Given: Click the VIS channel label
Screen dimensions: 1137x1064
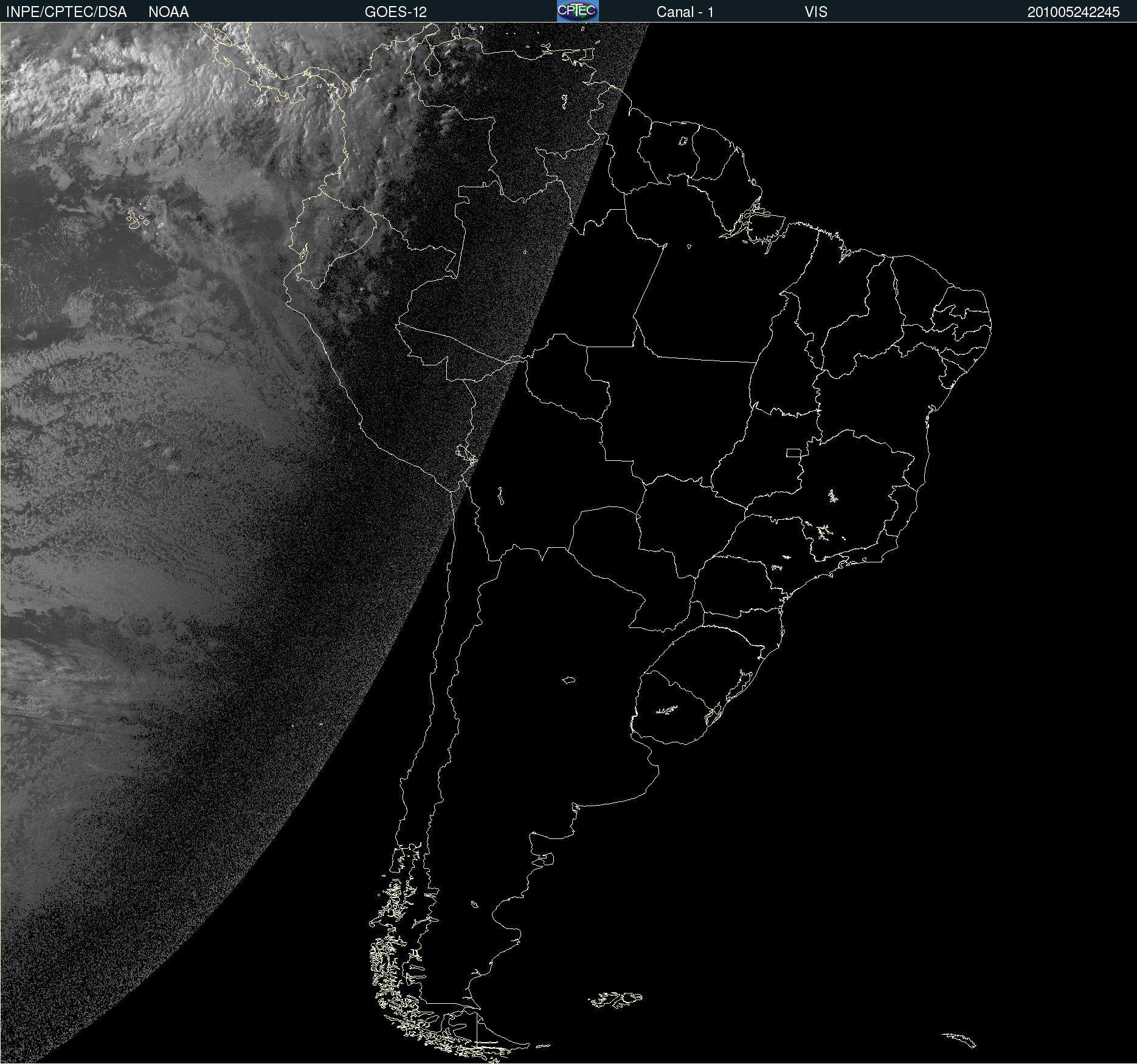Looking at the screenshot, I should 816,12.
